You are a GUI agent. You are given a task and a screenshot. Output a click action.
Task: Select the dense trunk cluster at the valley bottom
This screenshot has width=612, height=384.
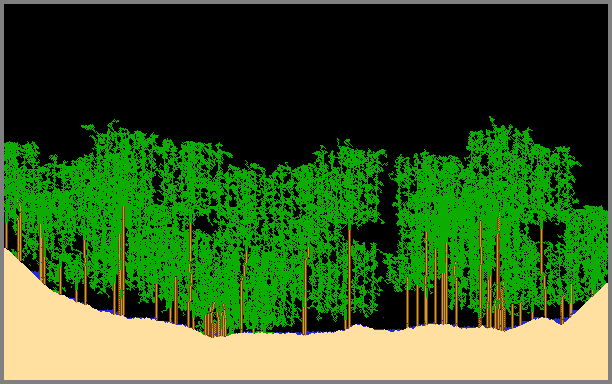[215, 321]
